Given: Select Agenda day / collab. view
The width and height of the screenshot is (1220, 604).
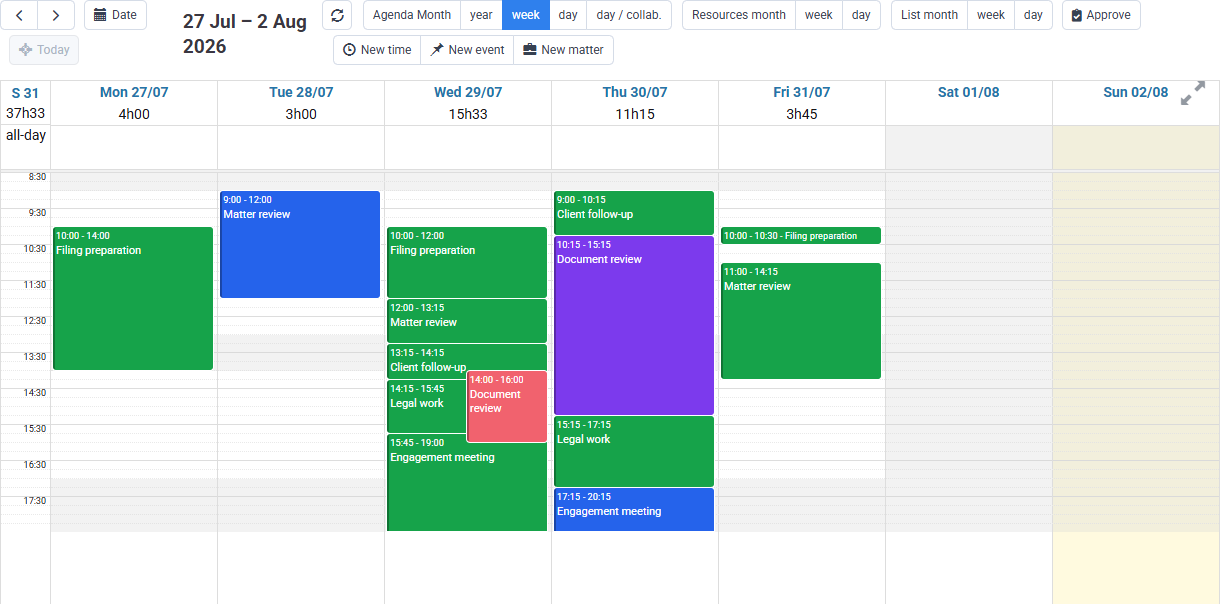Looking at the screenshot, I should coord(629,15).
